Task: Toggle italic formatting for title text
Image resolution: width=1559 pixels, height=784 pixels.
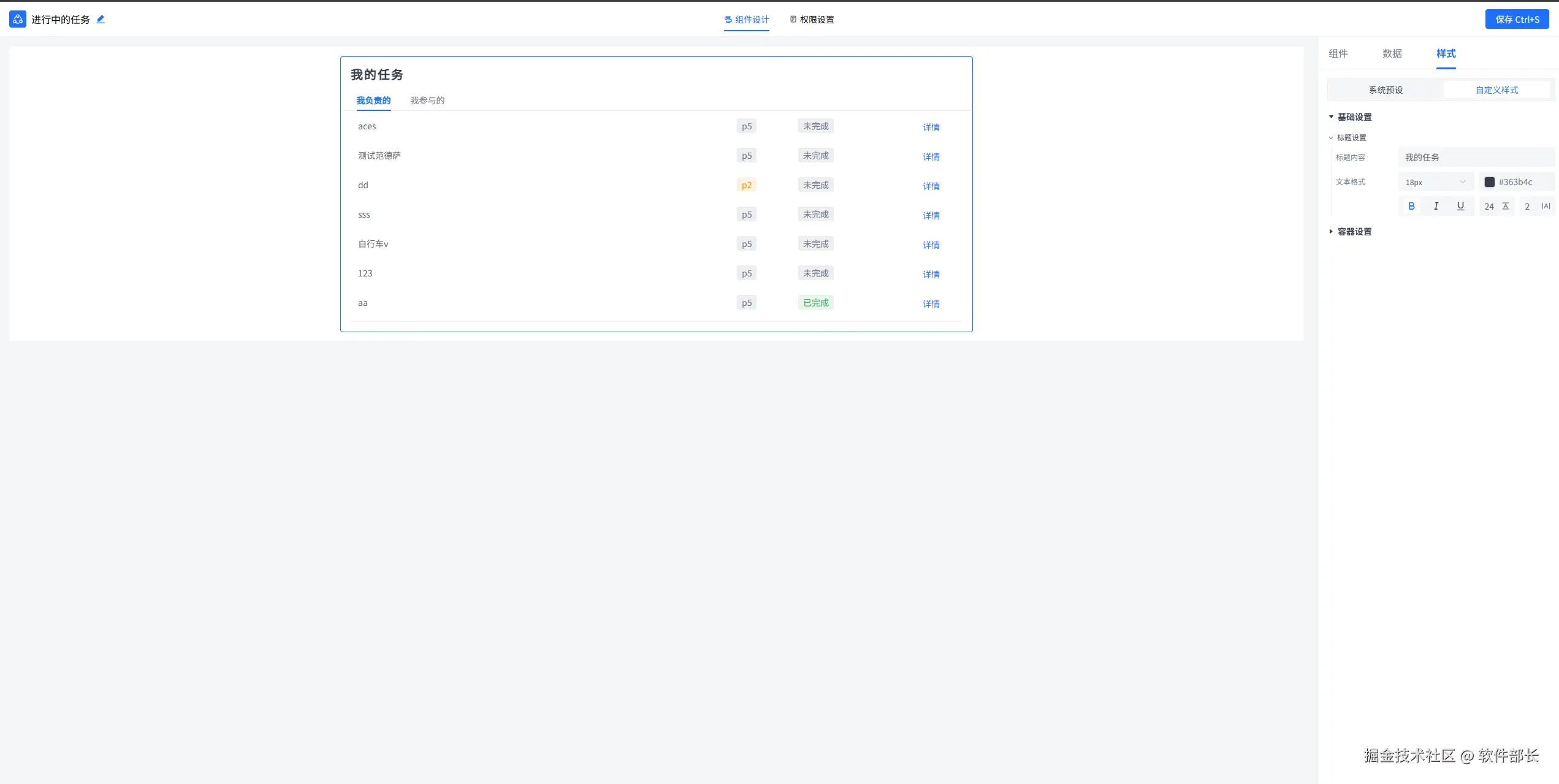Action: (1436, 206)
